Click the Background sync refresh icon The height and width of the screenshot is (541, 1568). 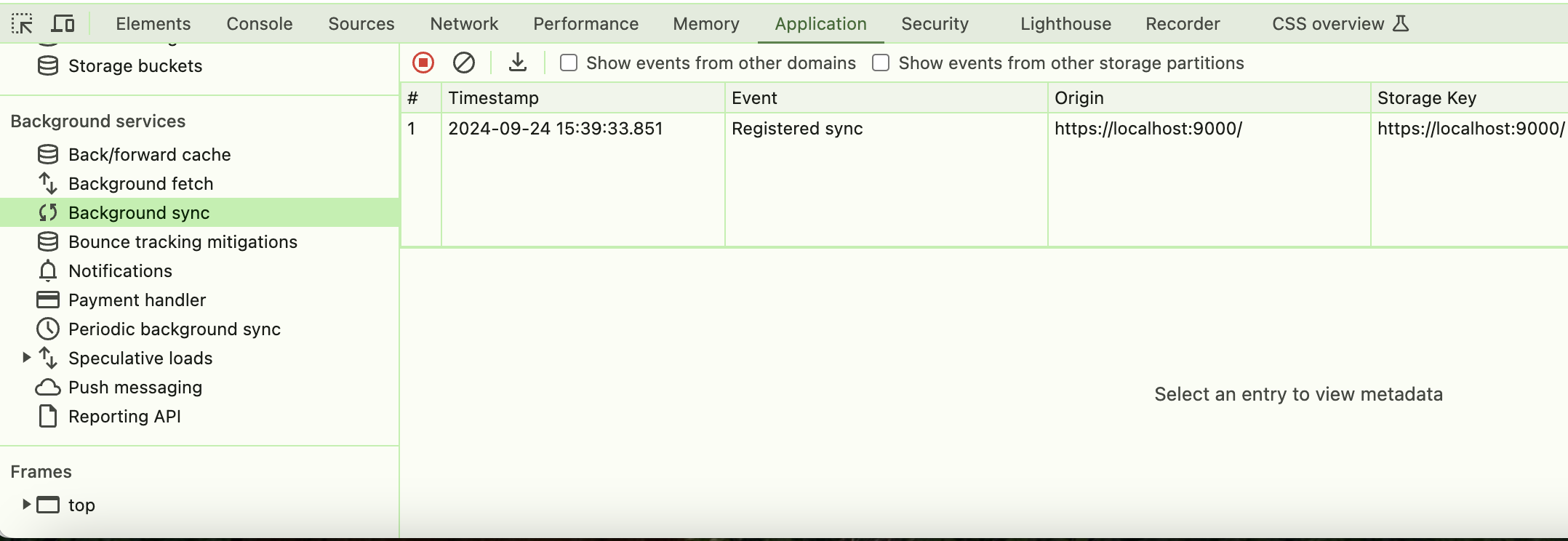48,213
